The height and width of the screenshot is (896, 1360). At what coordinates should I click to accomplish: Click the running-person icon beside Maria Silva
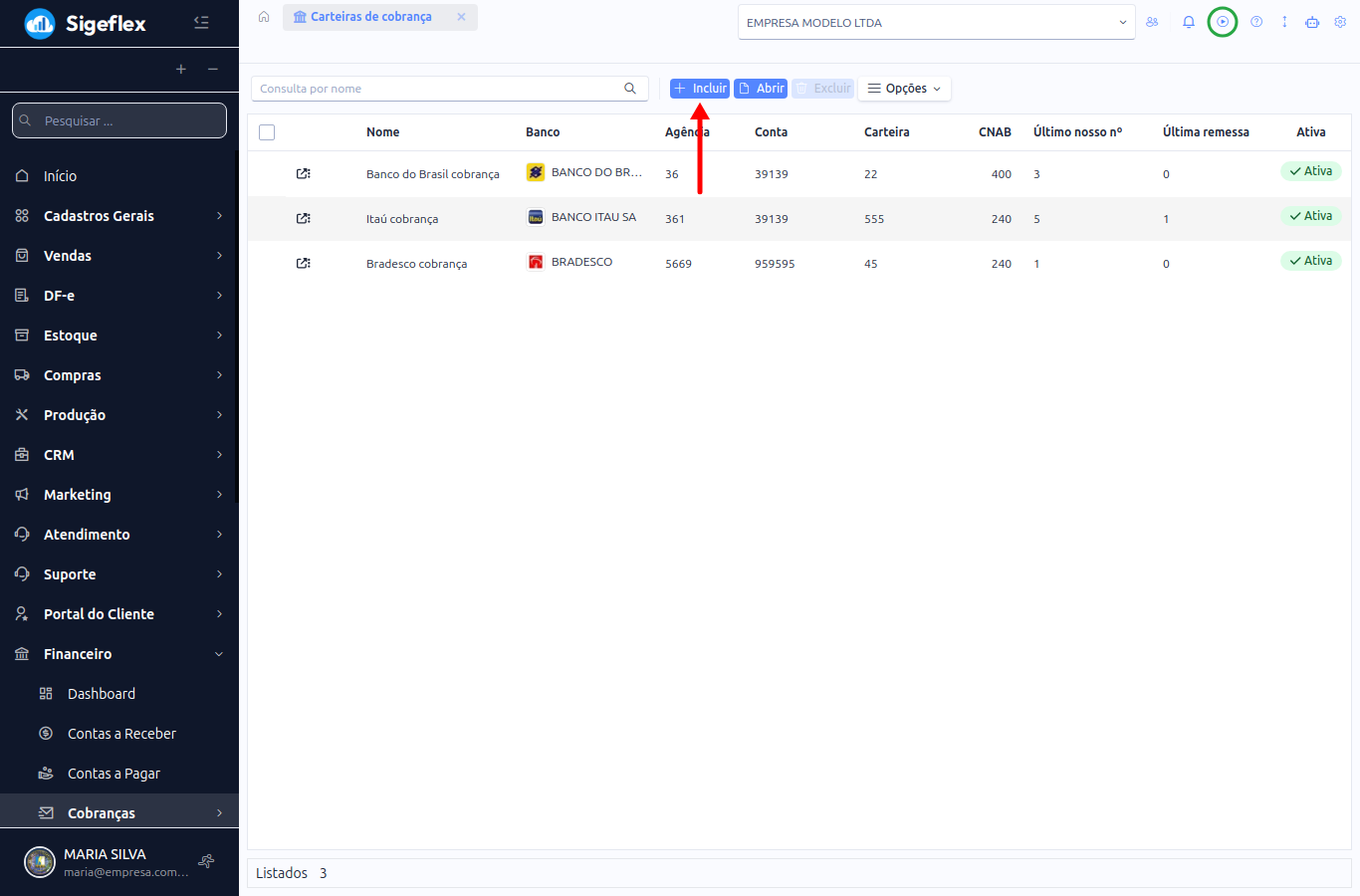[207, 861]
